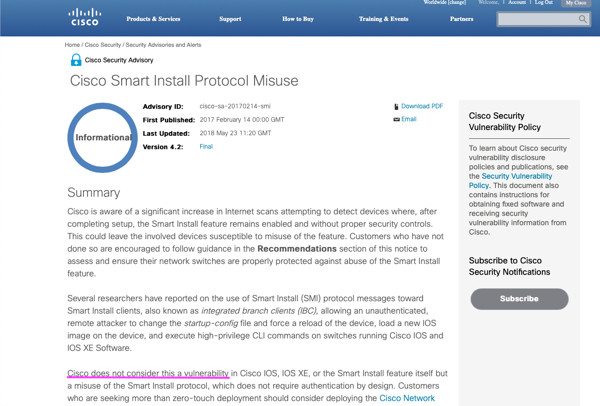Click the PDF document icon

396,107
